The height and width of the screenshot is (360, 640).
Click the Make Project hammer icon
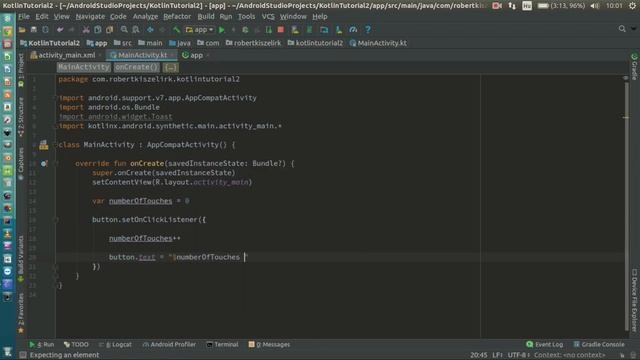pyautogui.click(x=176, y=30)
